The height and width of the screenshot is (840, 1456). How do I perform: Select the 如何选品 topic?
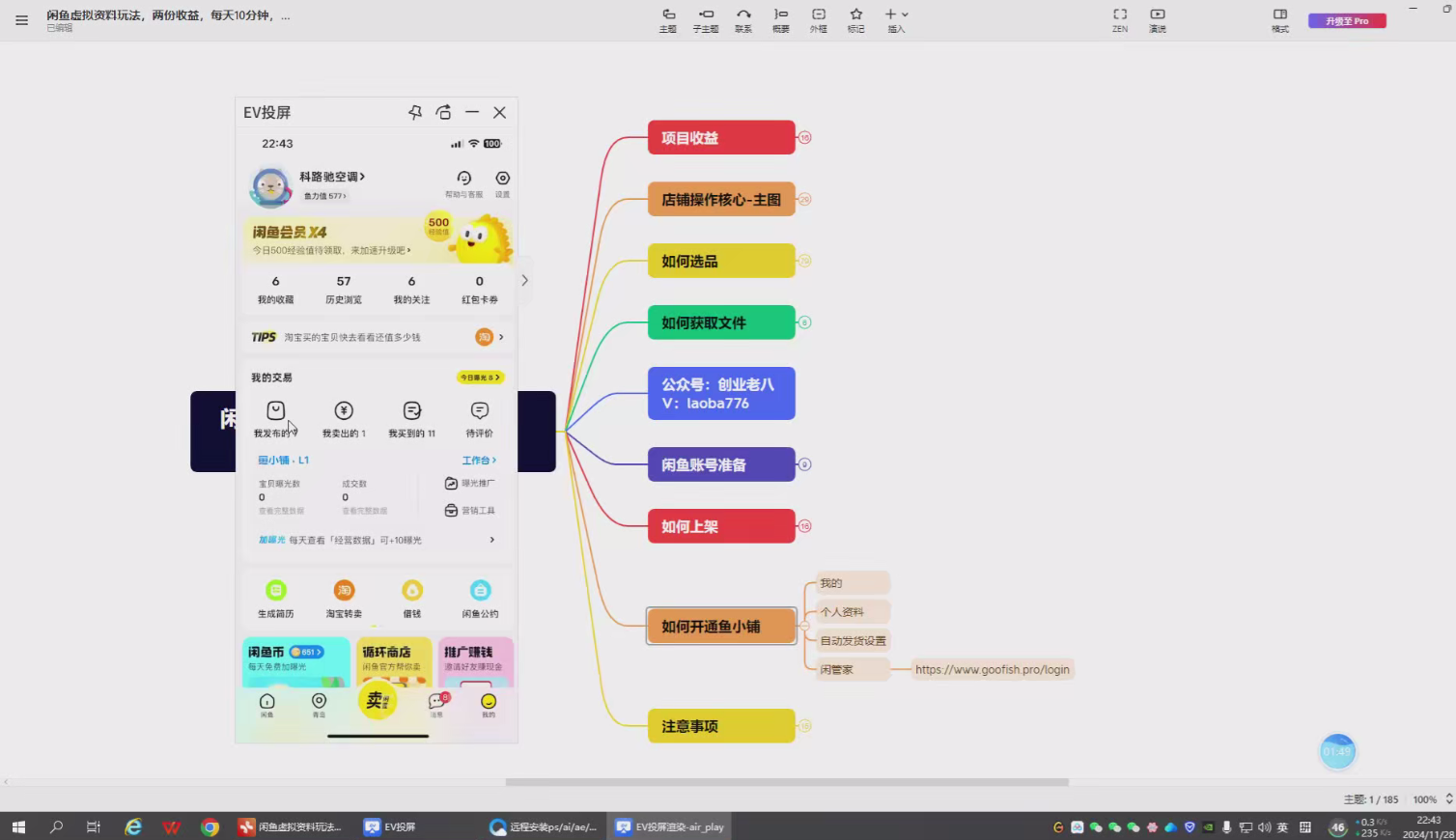tap(721, 261)
